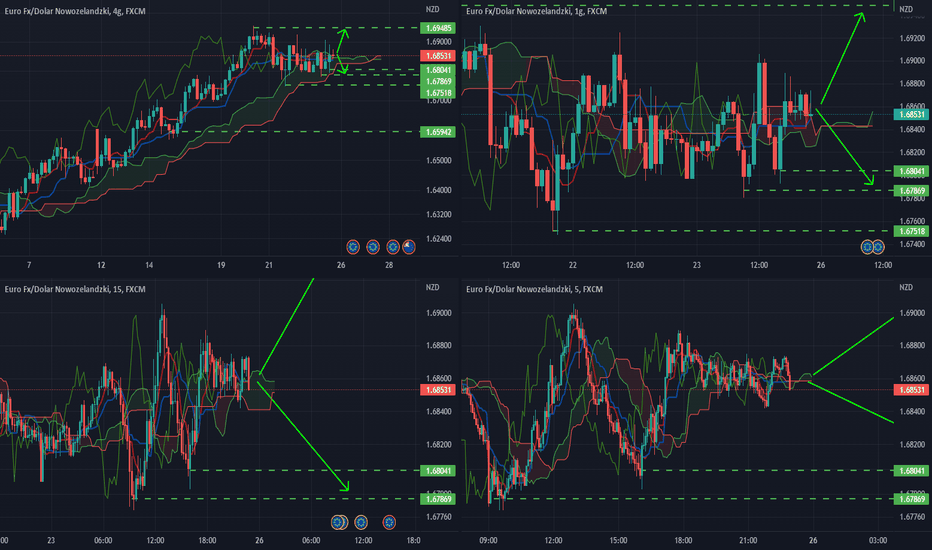The width and height of the screenshot is (932, 550).
Task: Click the NZD currency label on the 5 chart
Action: (906, 287)
